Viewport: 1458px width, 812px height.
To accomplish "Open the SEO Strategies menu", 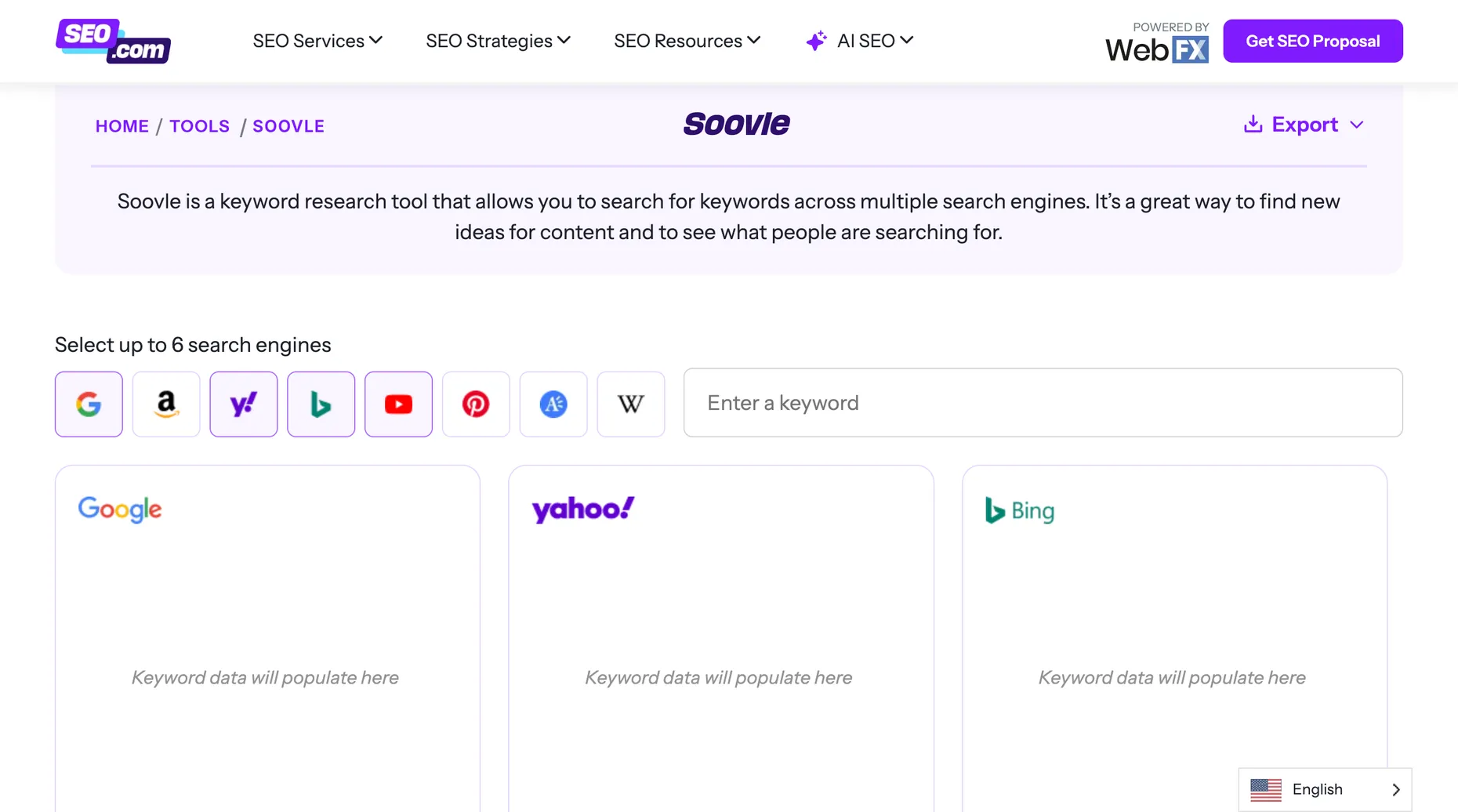I will 499,41.
